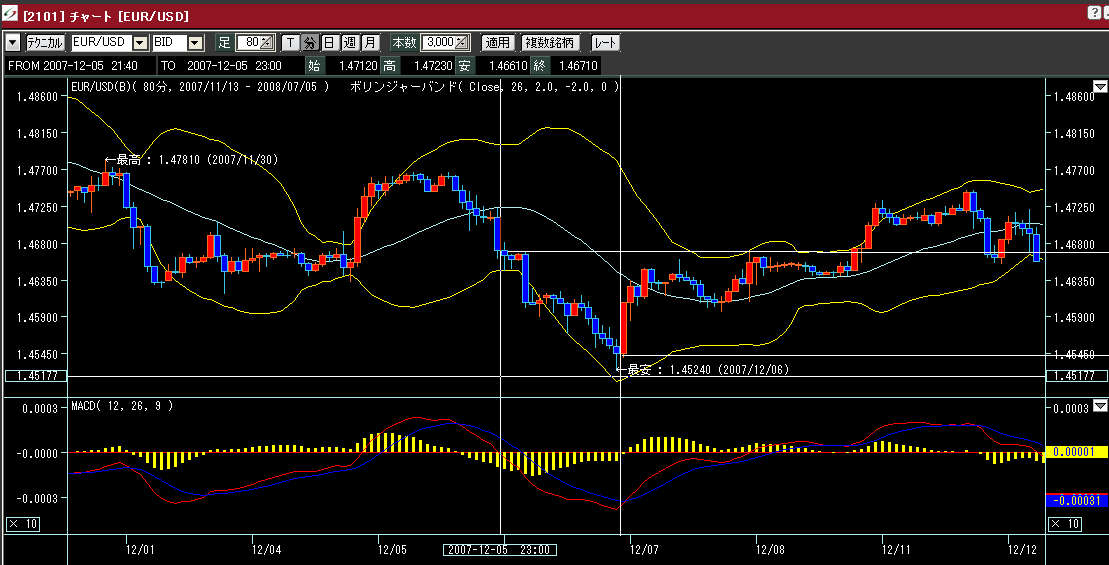
Task: Click the 最高 : 1.47810 high annotation
Action: pyautogui.click(x=191, y=161)
